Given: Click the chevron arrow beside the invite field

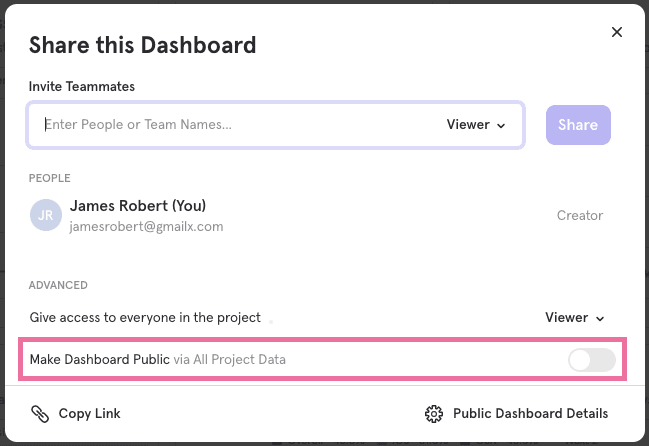Looking at the screenshot, I should 502,126.
